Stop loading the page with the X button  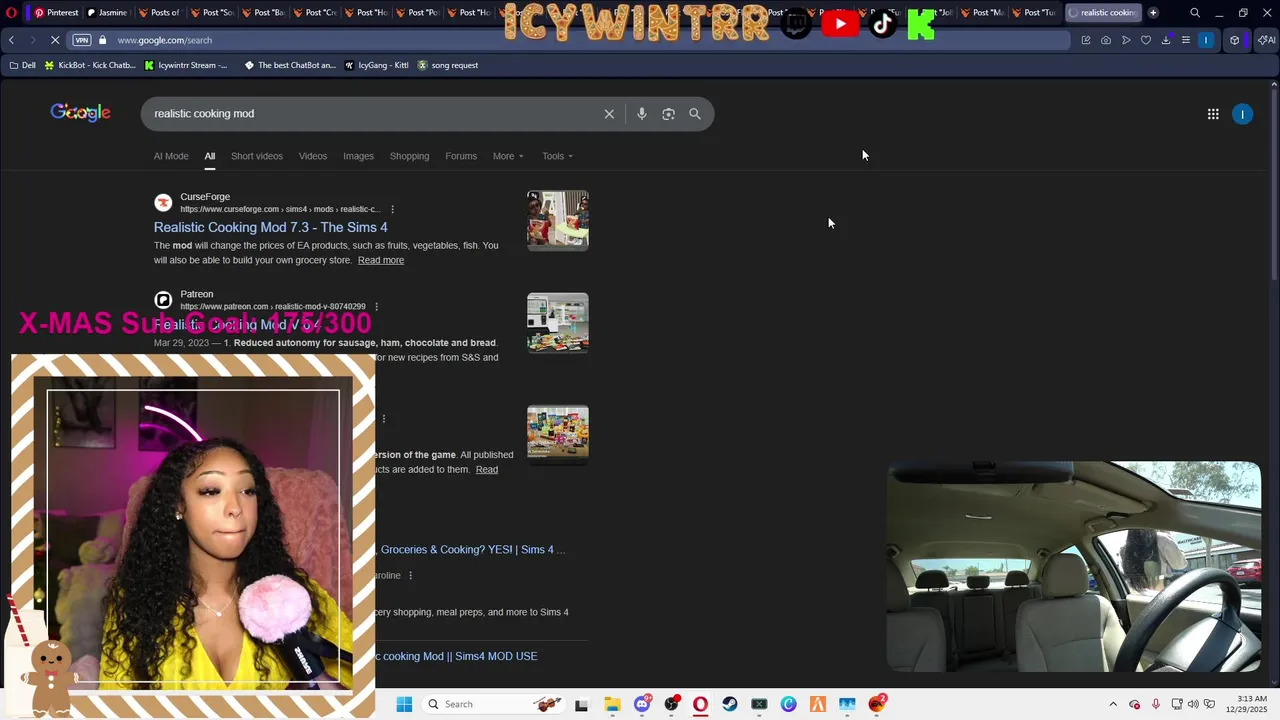point(55,40)
